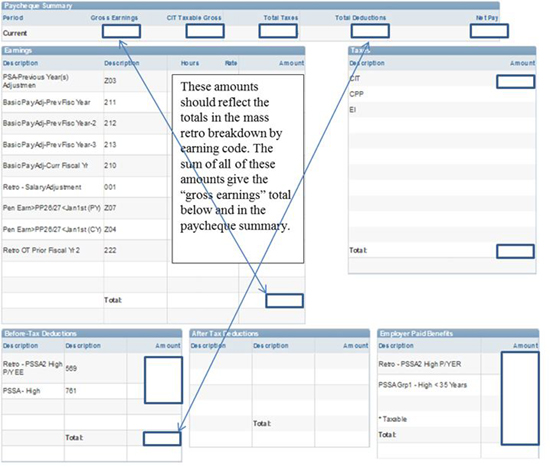Screen dimensions: 550x467
Task: Select the Period column label
Action: click(x=13, y=18)
